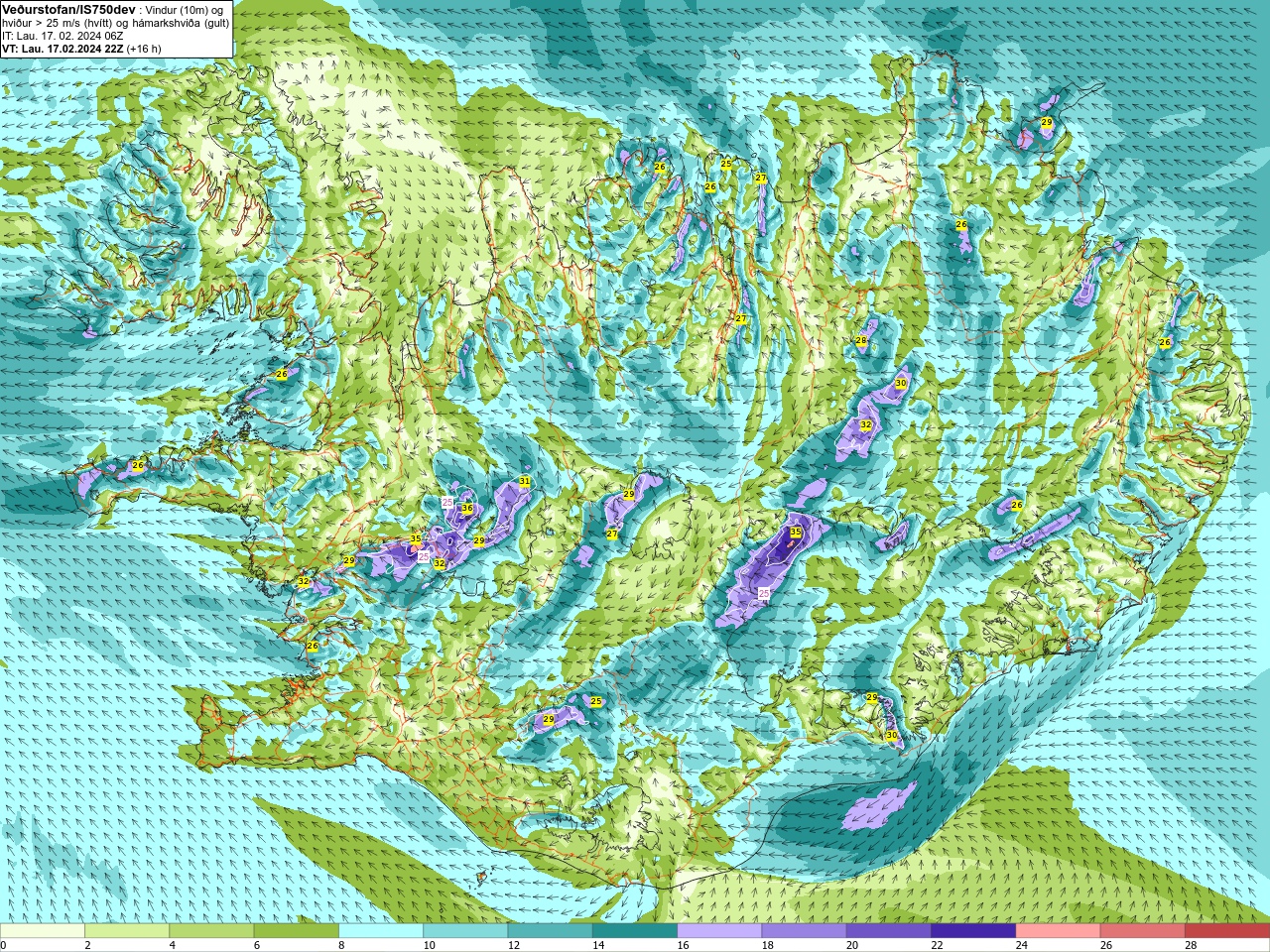Select the 10–12 cyan legend swatch
This screenshot has width=1270, height=952.
click(465, 931)
